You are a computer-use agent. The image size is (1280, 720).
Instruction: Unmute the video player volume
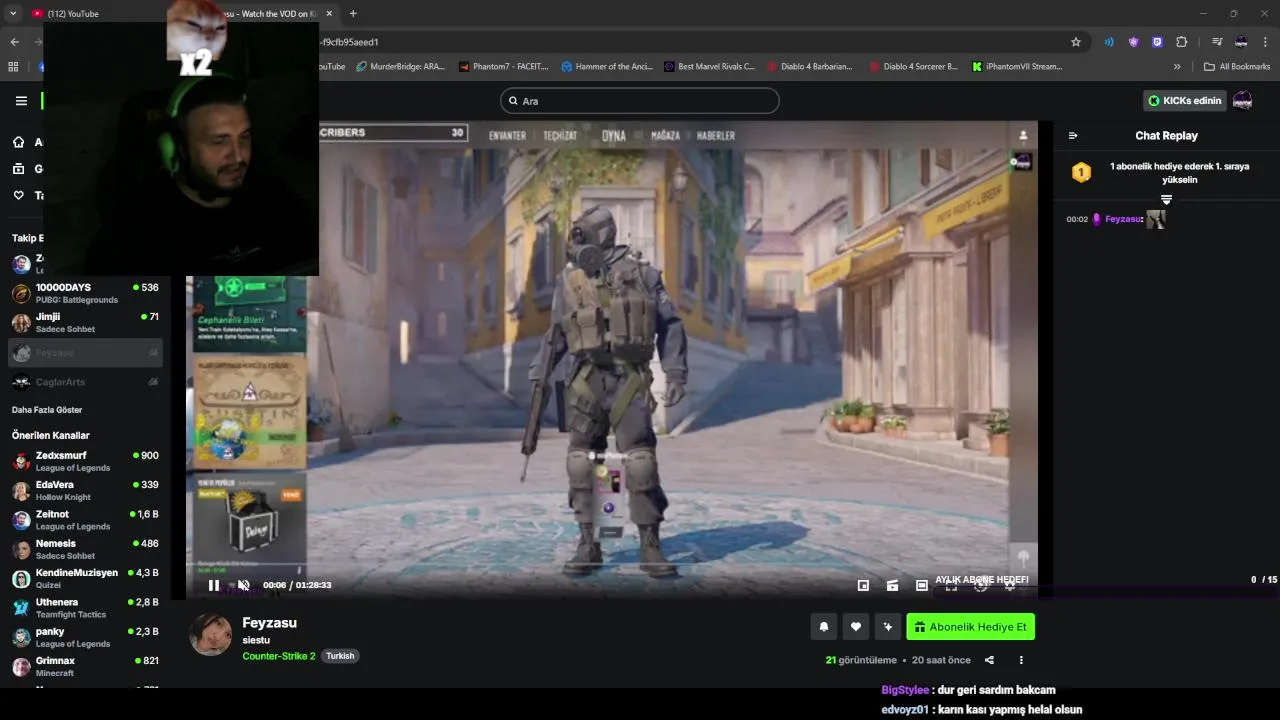244,585
